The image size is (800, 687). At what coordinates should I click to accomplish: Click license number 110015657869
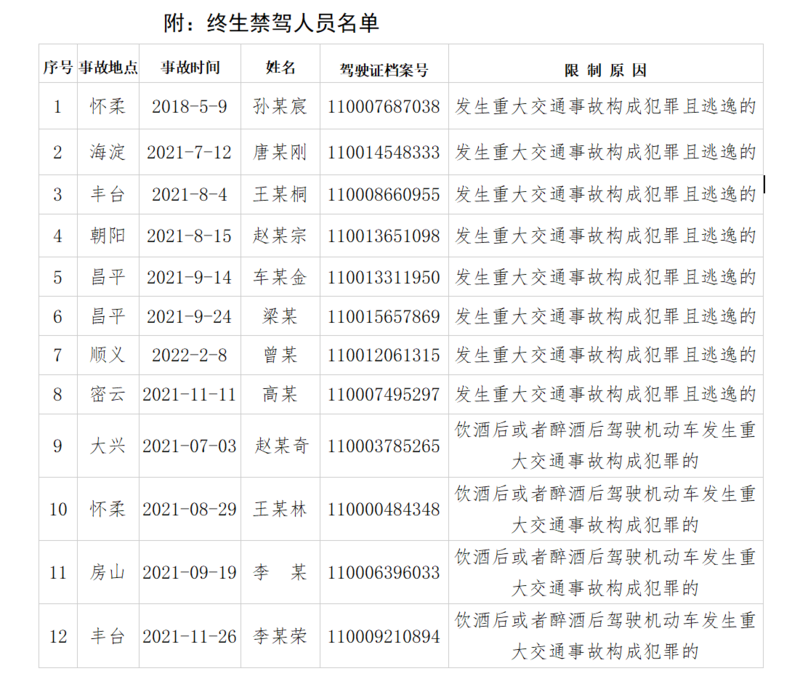384,316
